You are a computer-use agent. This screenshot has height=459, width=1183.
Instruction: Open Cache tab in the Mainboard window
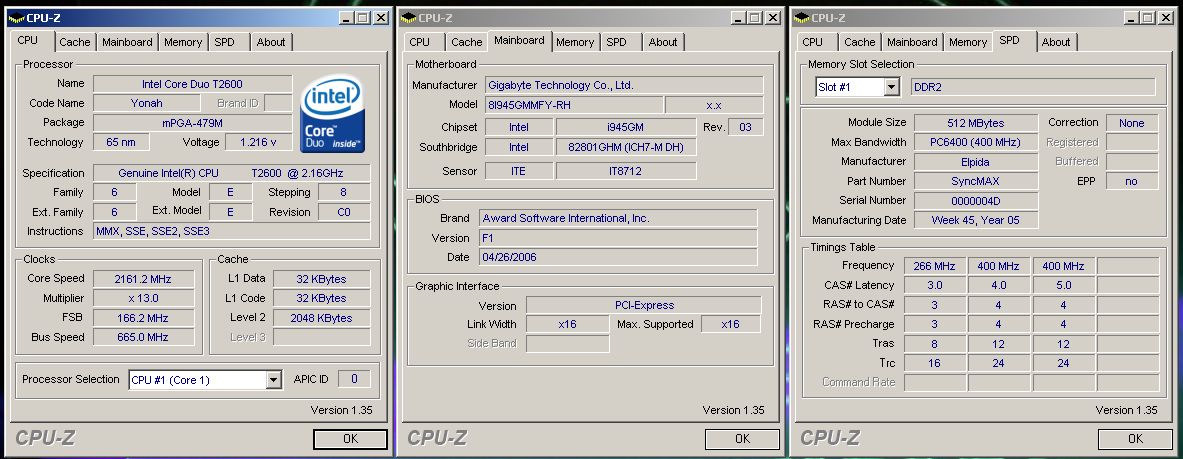467,42
